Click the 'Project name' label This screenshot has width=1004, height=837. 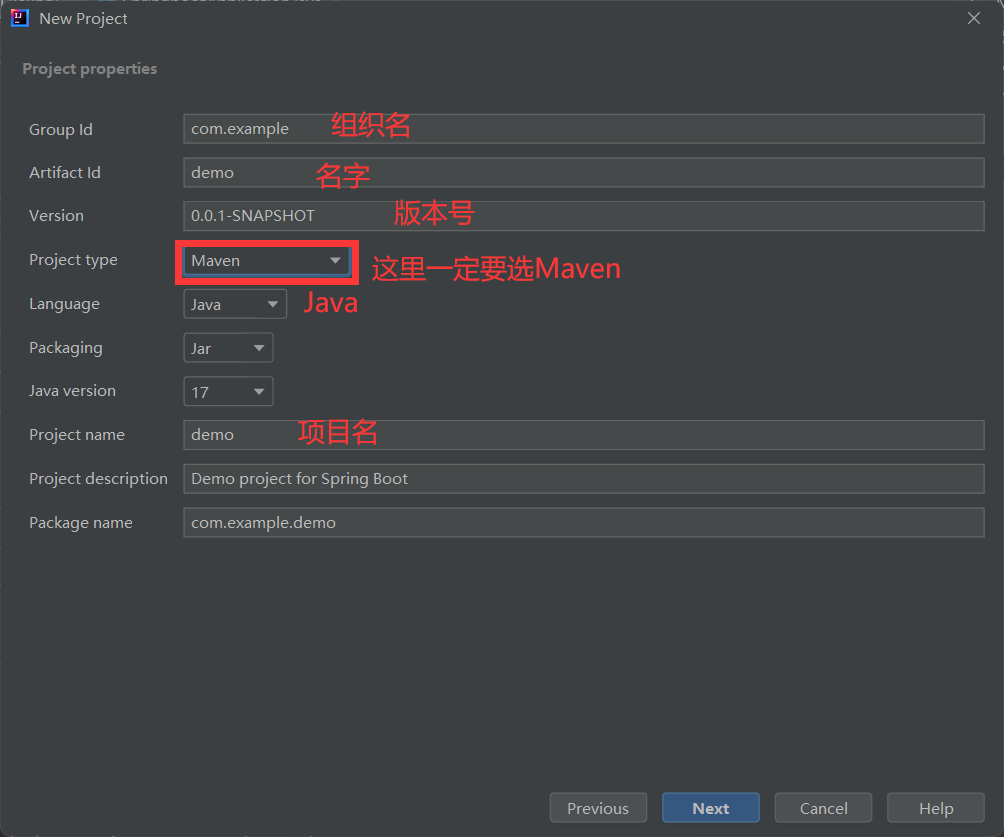77,435
